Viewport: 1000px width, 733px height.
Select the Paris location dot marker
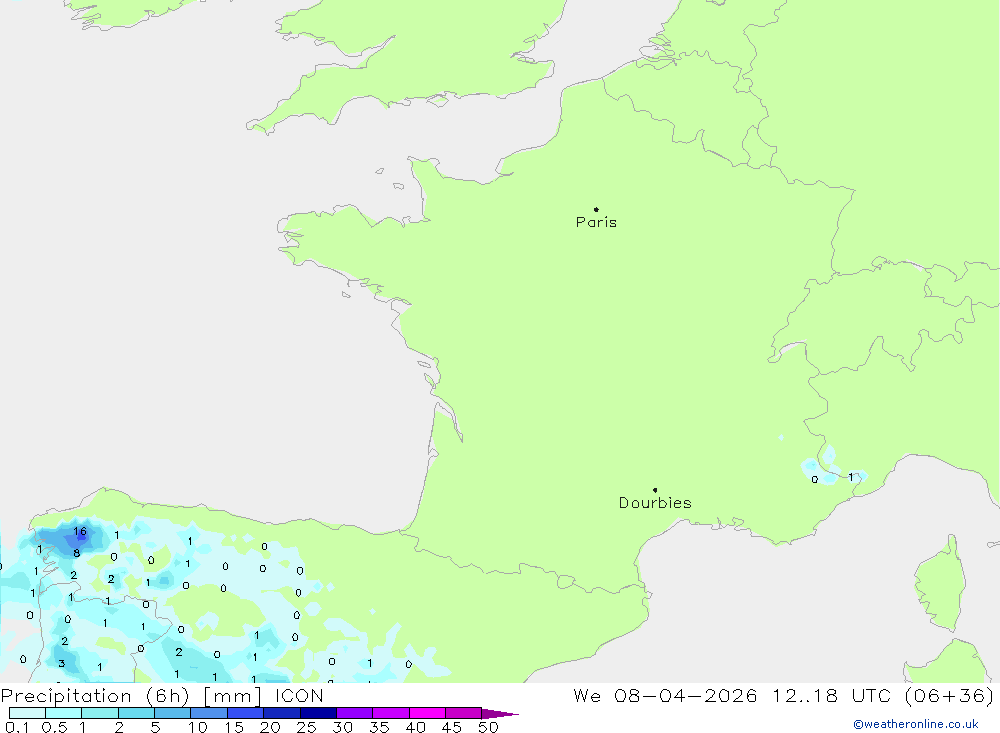(x=596, y=209)
